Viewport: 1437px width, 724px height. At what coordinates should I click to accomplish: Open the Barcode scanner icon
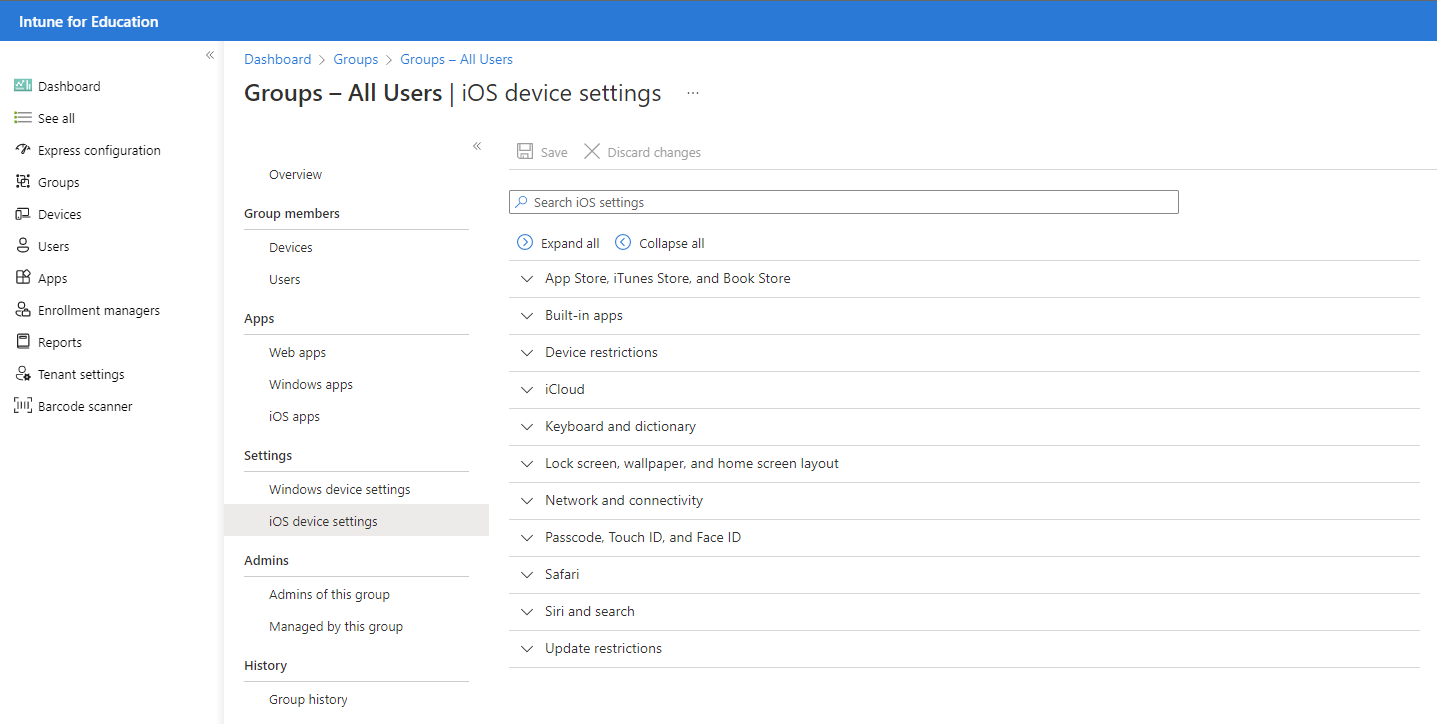pyautogui.click(x=23, y=406)
